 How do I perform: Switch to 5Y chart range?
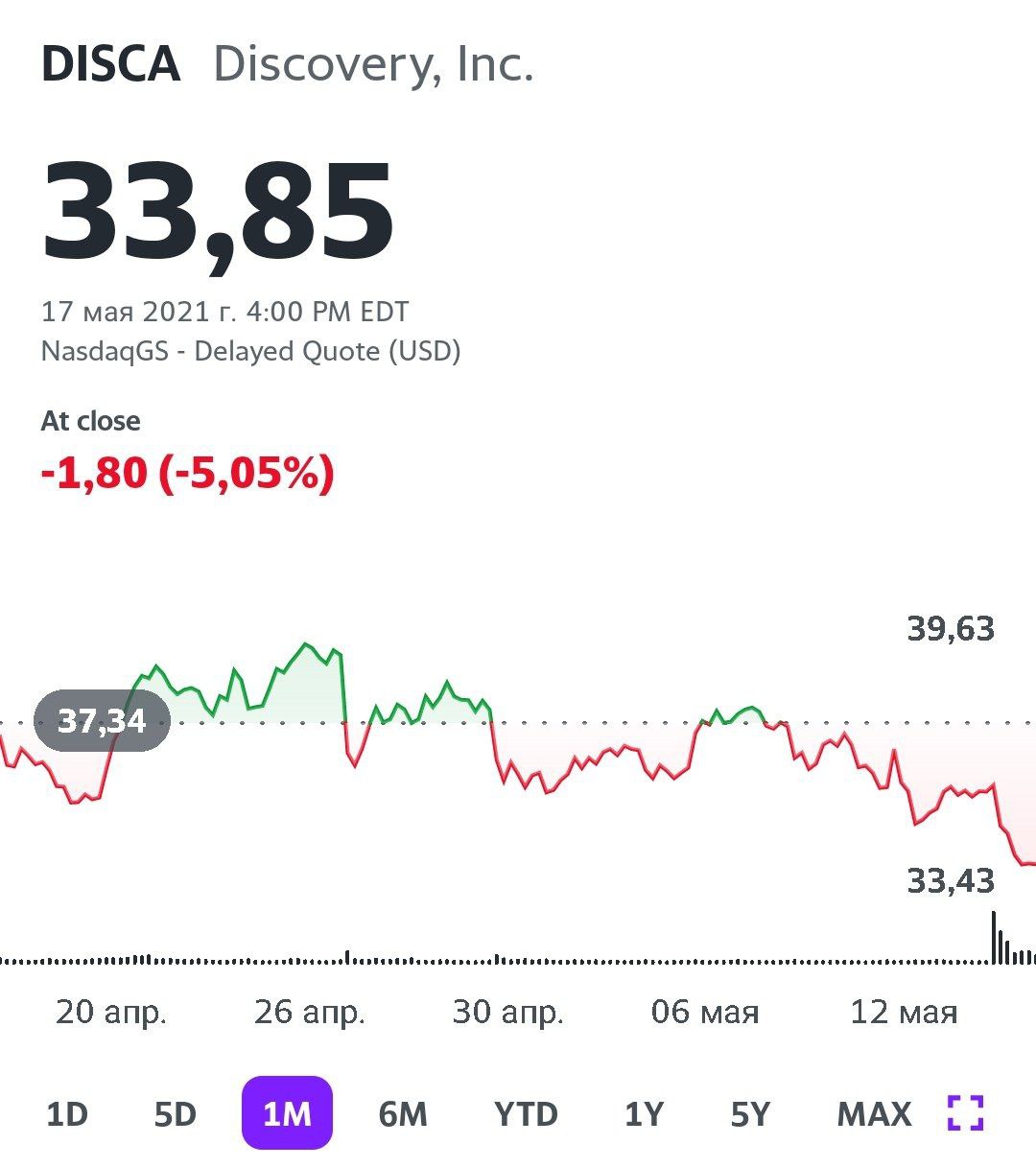coord(750,1114)
